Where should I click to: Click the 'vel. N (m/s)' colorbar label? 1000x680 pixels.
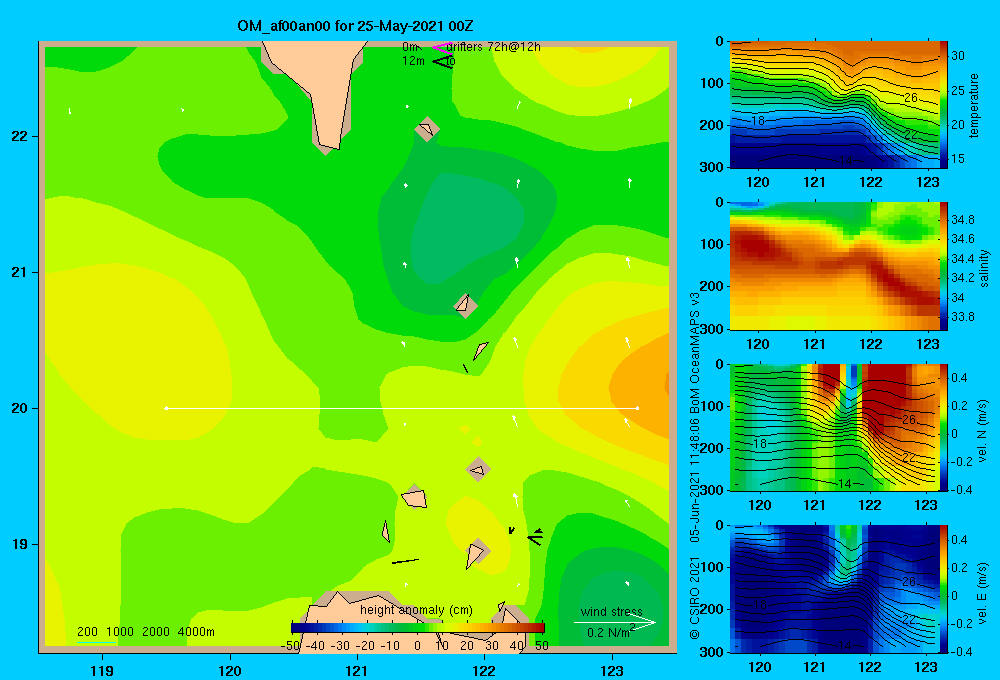pos(982,431)
